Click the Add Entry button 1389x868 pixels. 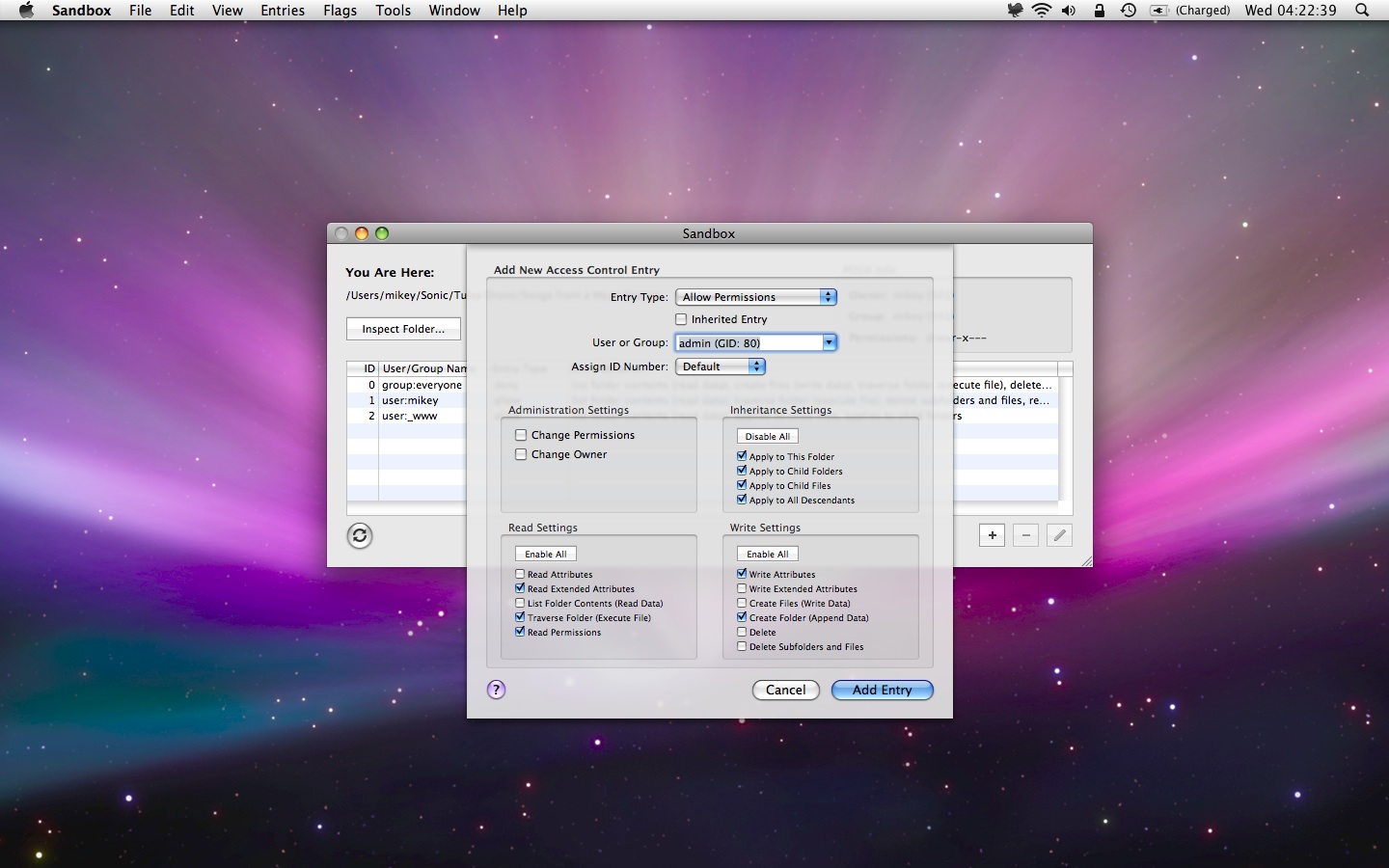tap(881, 691)
